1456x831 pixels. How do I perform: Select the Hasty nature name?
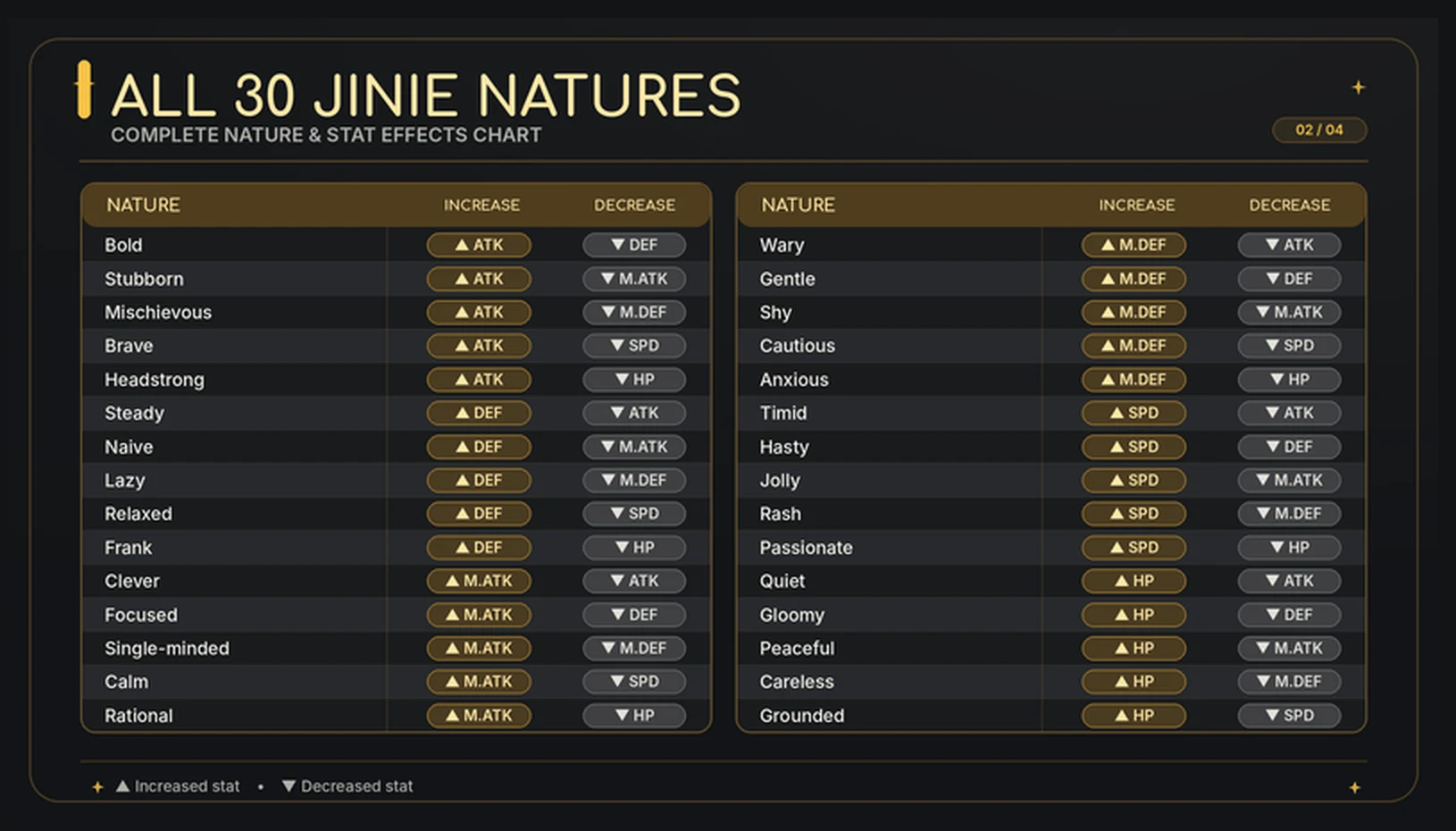[x=784, y=447]
